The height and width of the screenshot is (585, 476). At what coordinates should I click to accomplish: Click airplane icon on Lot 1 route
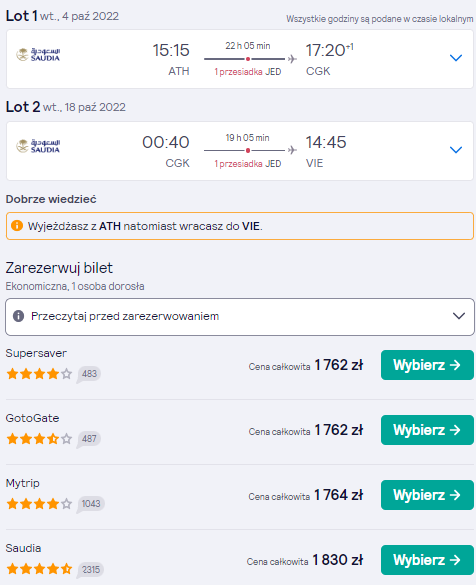point(292,59)
